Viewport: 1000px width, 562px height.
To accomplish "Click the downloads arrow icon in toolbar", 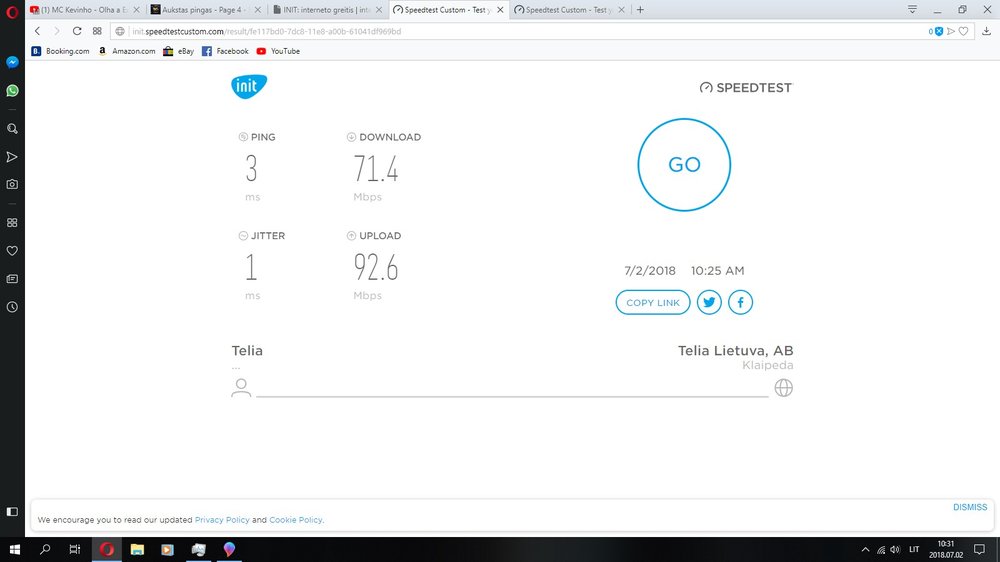I will [986, 31].
